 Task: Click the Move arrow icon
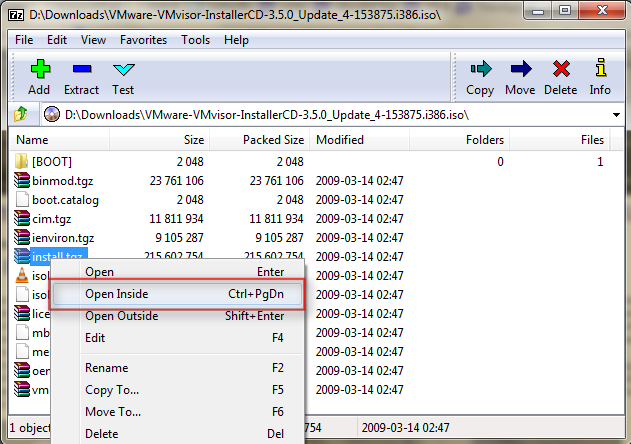tap(520, 70)
